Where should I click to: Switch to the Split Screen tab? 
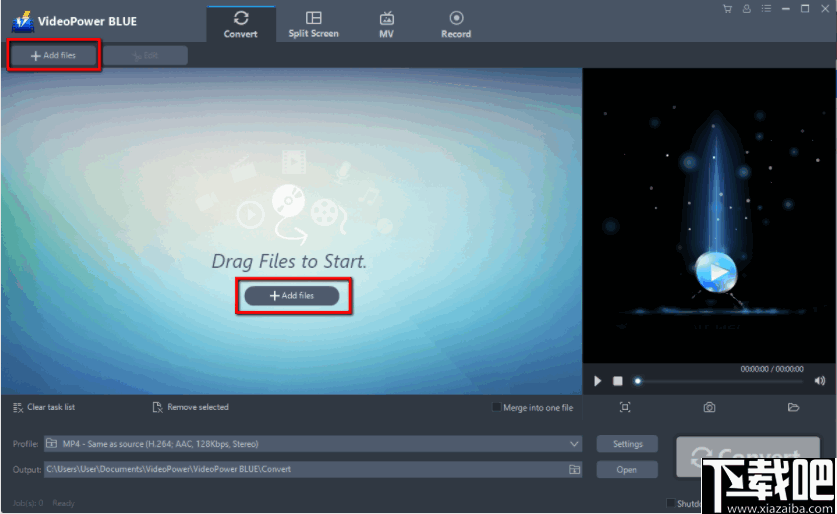tap(313, 25)
